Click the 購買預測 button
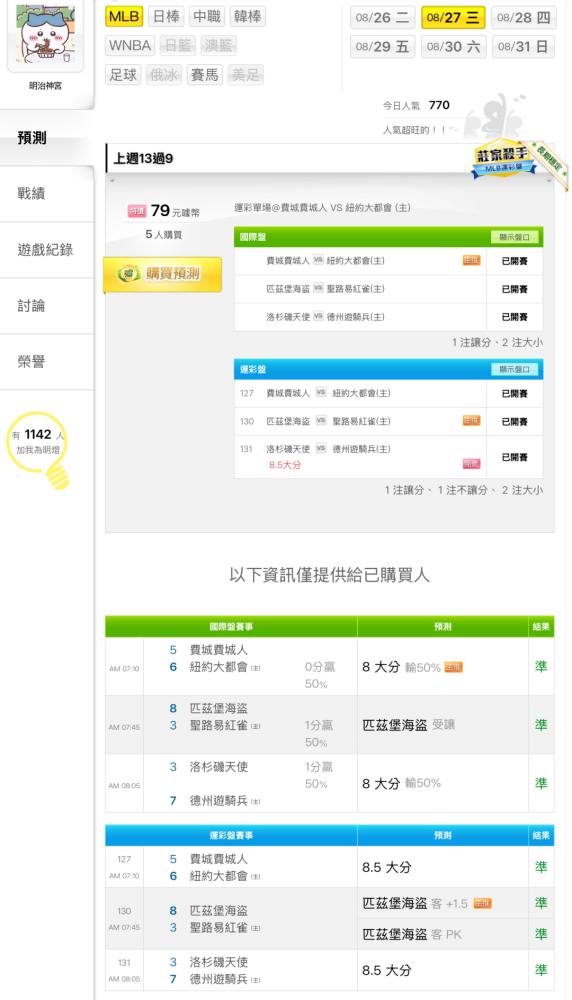This screenshot has width=572, height=1000. [x=163, y=274]
